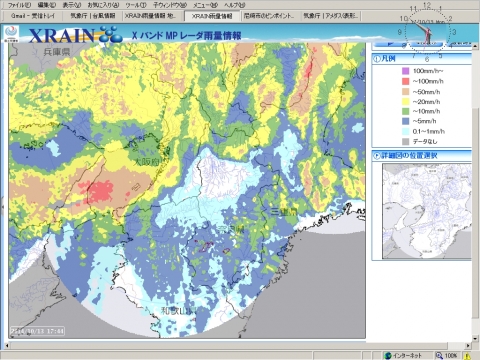Open the お気に入り menu
Screen dimensions: 480x360
(x=103, y=5)
